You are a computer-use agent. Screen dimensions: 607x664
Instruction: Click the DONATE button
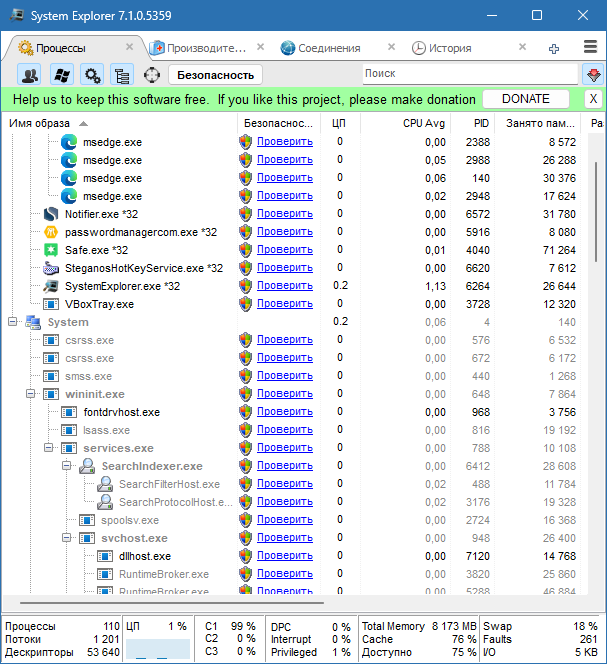526,99
